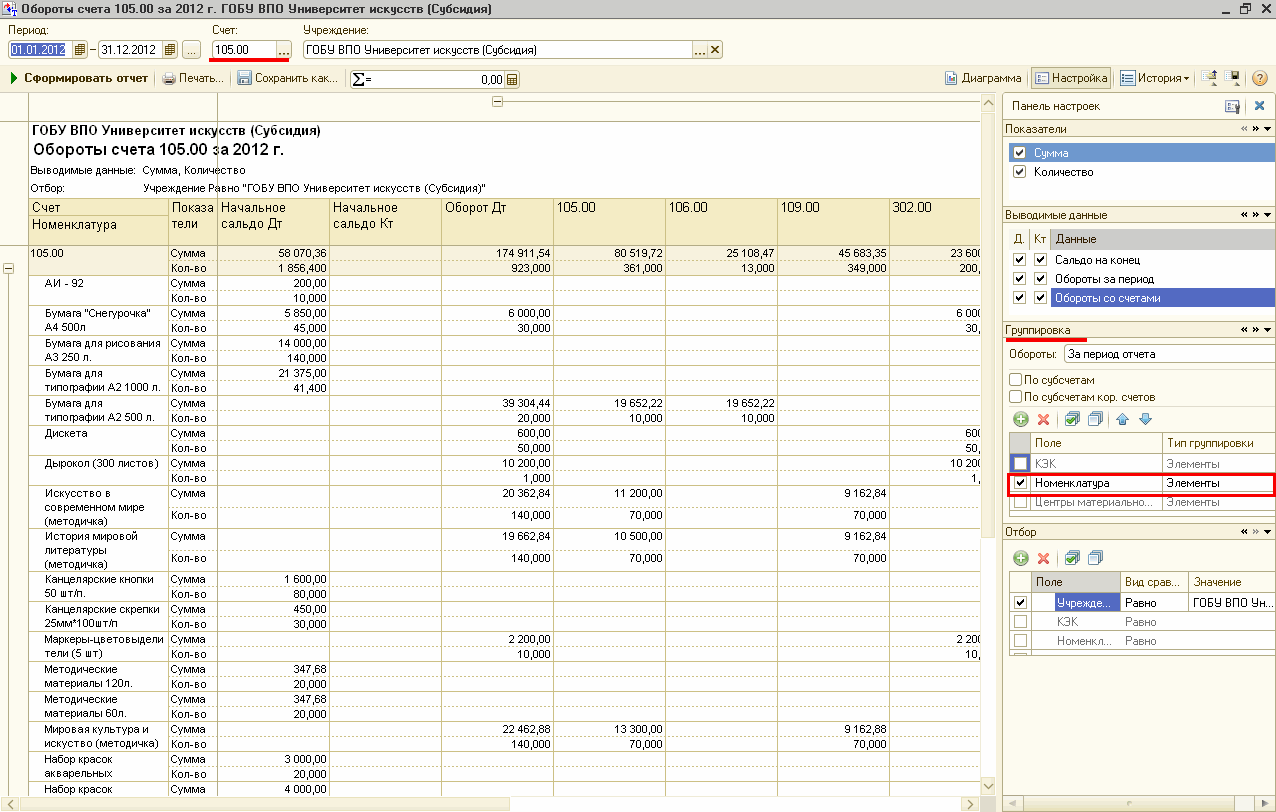Enable the По субсчетам checkbox
Viewport: 1276px width, 812px height.
tap(1016, 380)
